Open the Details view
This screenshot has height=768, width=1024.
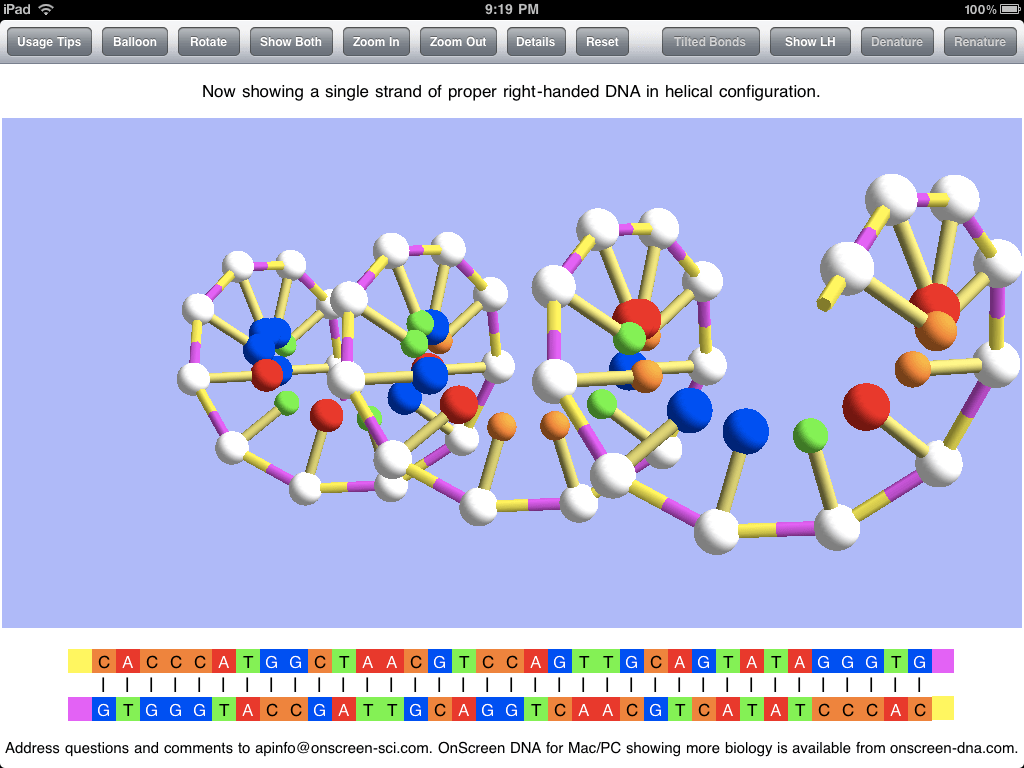tap(536, 42)
